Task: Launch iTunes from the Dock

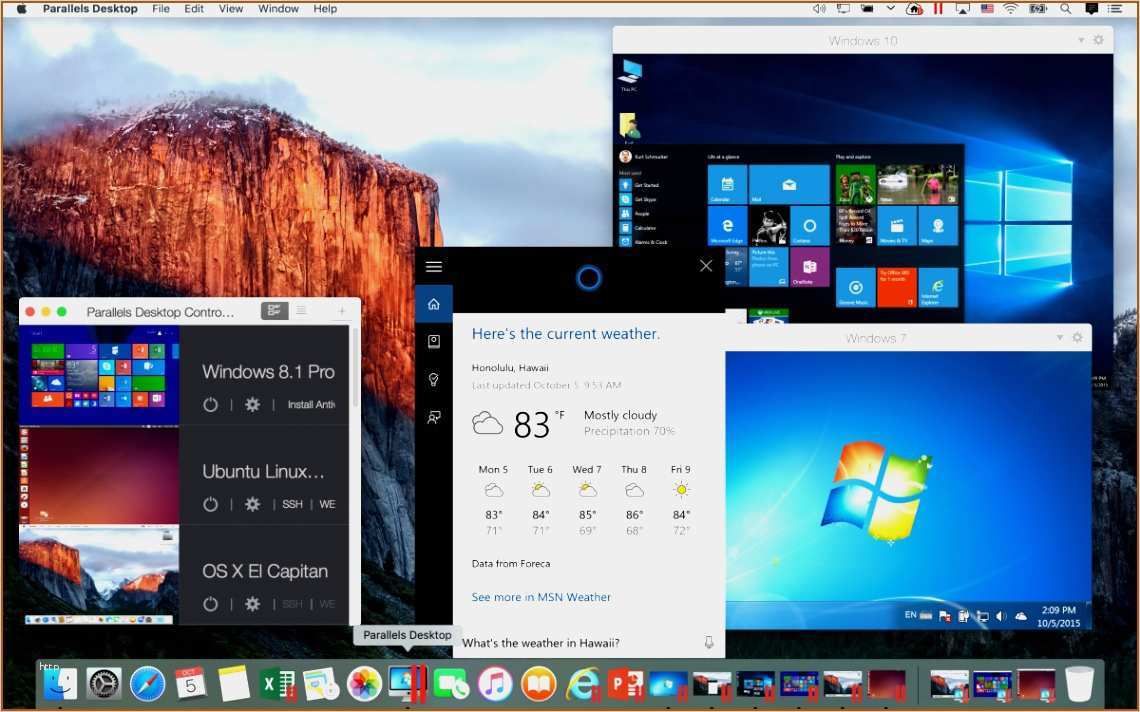Action: tap(495, 684)
